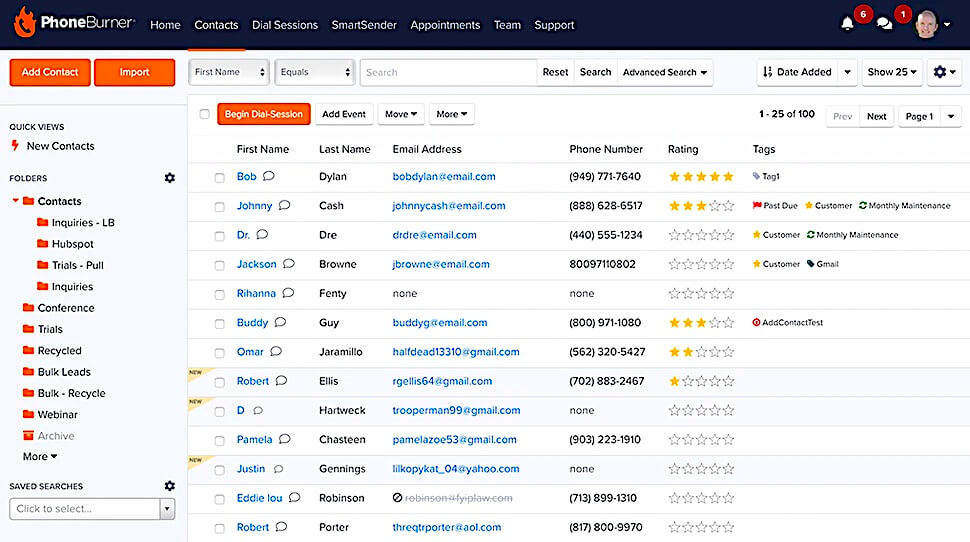
Task: Click the New Contacts lightning icon
Action: click(15, 146)
